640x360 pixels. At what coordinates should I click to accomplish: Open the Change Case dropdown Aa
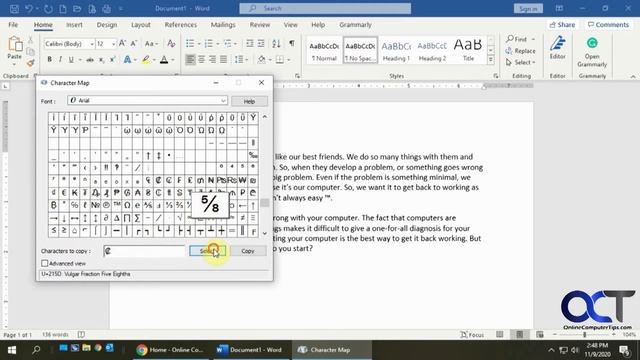point(151,43)
